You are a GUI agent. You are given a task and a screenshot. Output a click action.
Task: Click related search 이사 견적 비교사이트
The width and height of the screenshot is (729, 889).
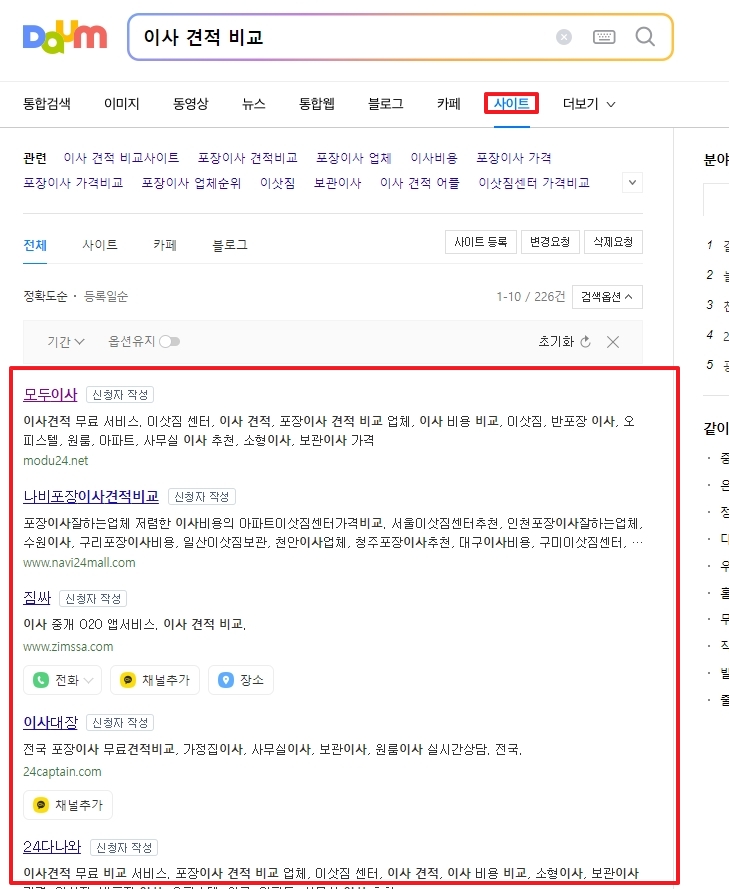[x=121, y=158]
